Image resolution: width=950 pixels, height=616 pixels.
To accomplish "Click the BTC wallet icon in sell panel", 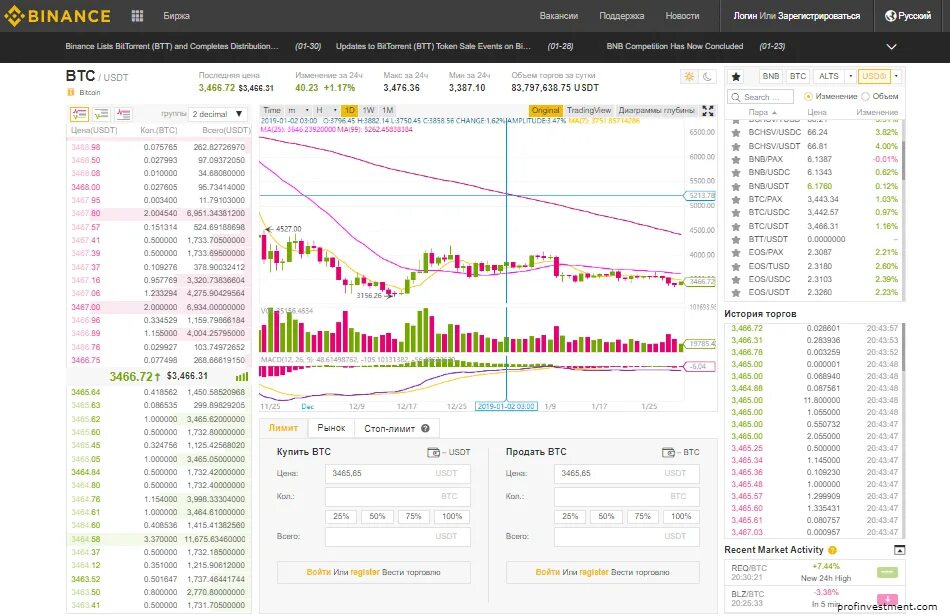I will click(668, 452).
